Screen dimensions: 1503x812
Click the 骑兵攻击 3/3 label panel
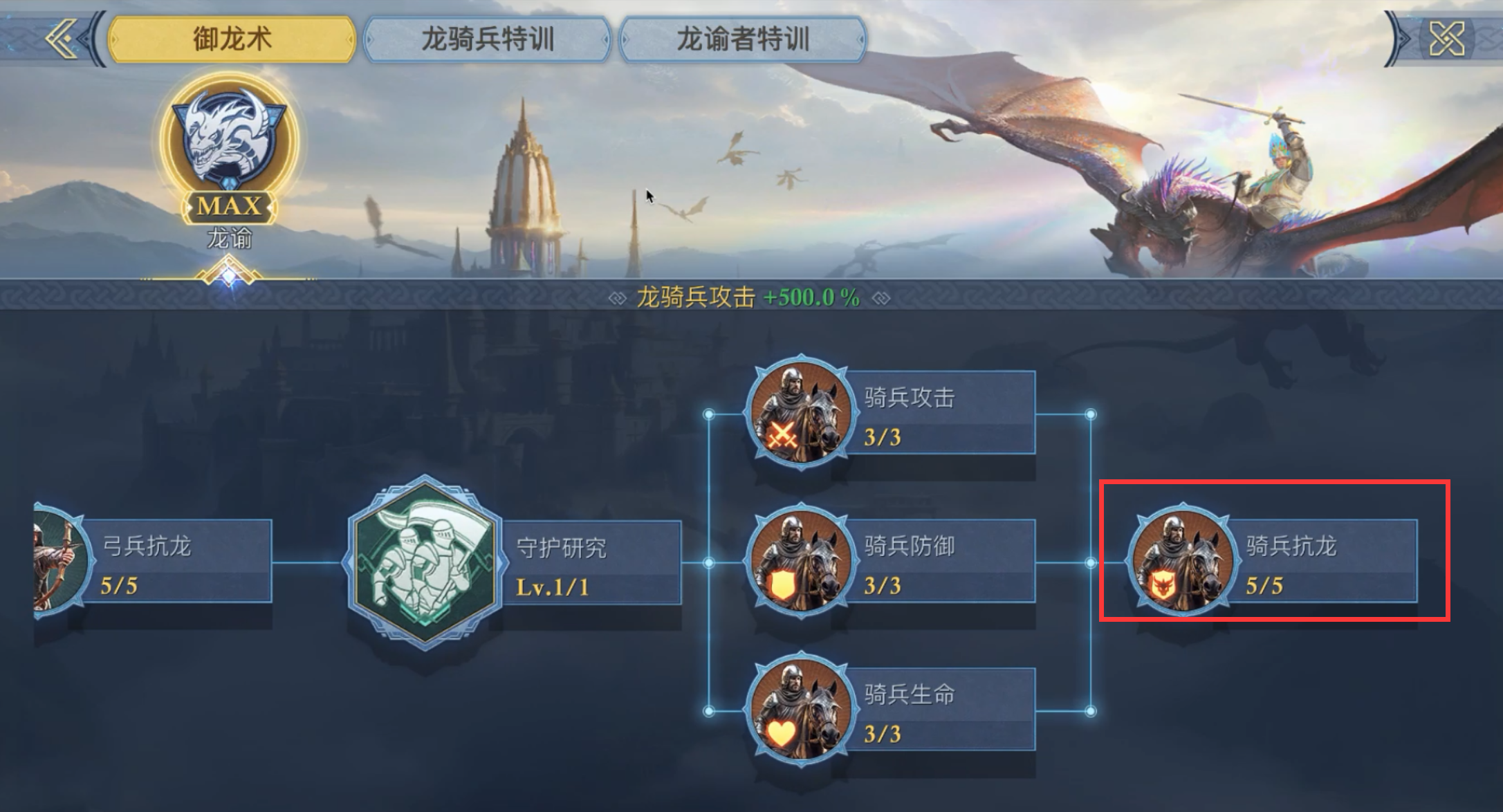coord(943,413)
